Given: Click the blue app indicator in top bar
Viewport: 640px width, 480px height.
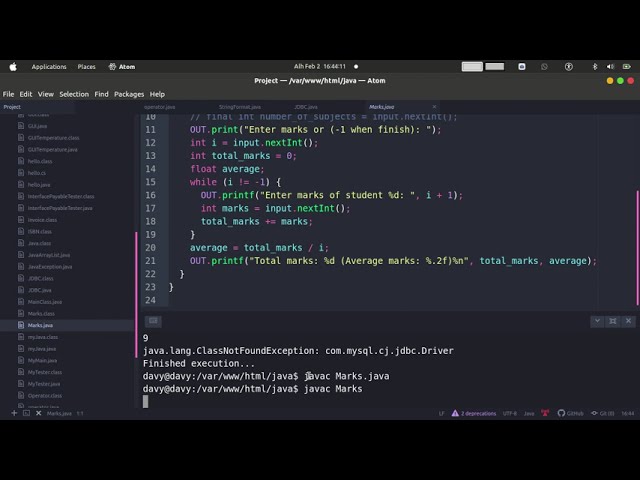Looking at the screenshot, I should point(522,67).
